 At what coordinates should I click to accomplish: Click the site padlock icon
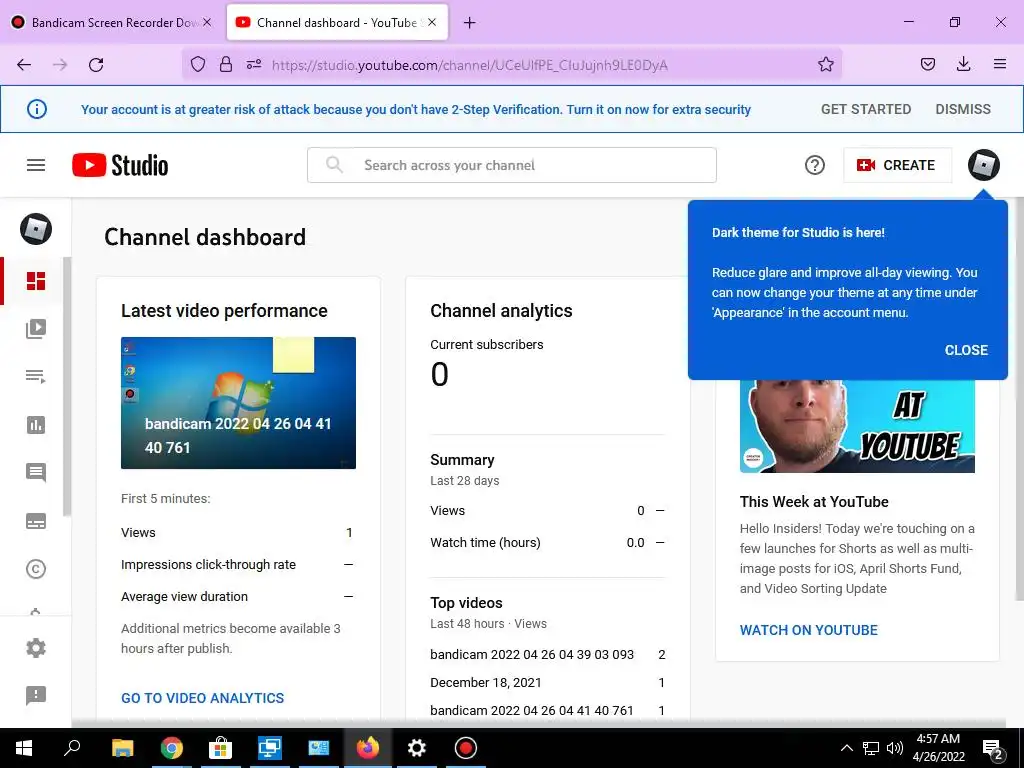tap(226, 65)
